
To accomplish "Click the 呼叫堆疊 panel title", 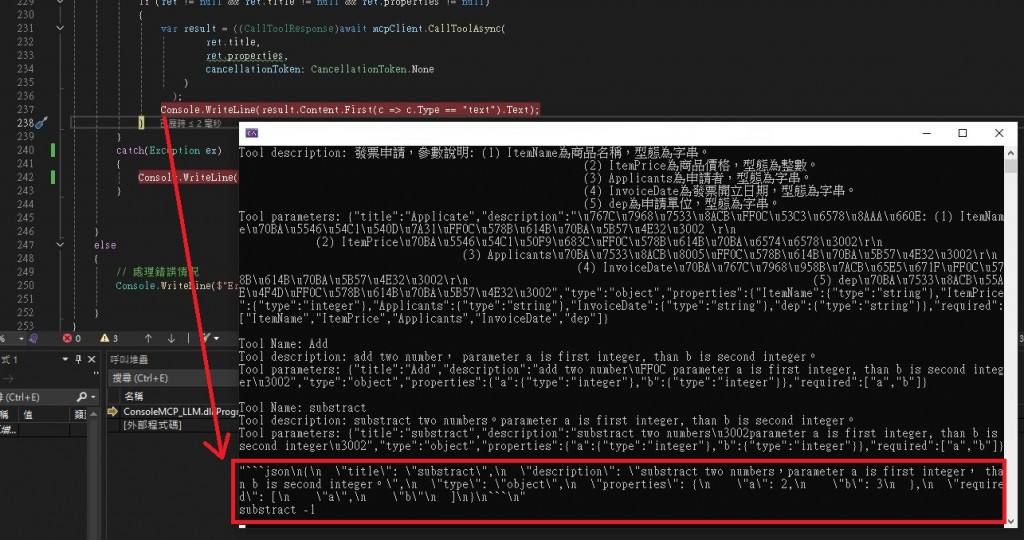I will 129,359.
